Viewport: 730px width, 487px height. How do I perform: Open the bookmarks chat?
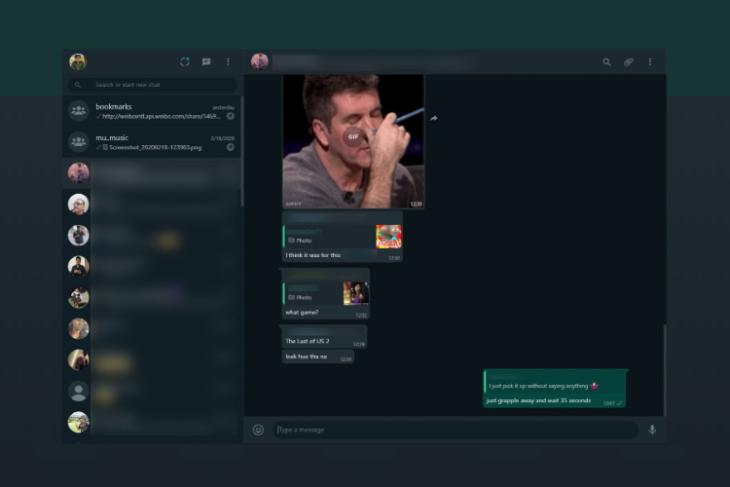tap(152, 111)
